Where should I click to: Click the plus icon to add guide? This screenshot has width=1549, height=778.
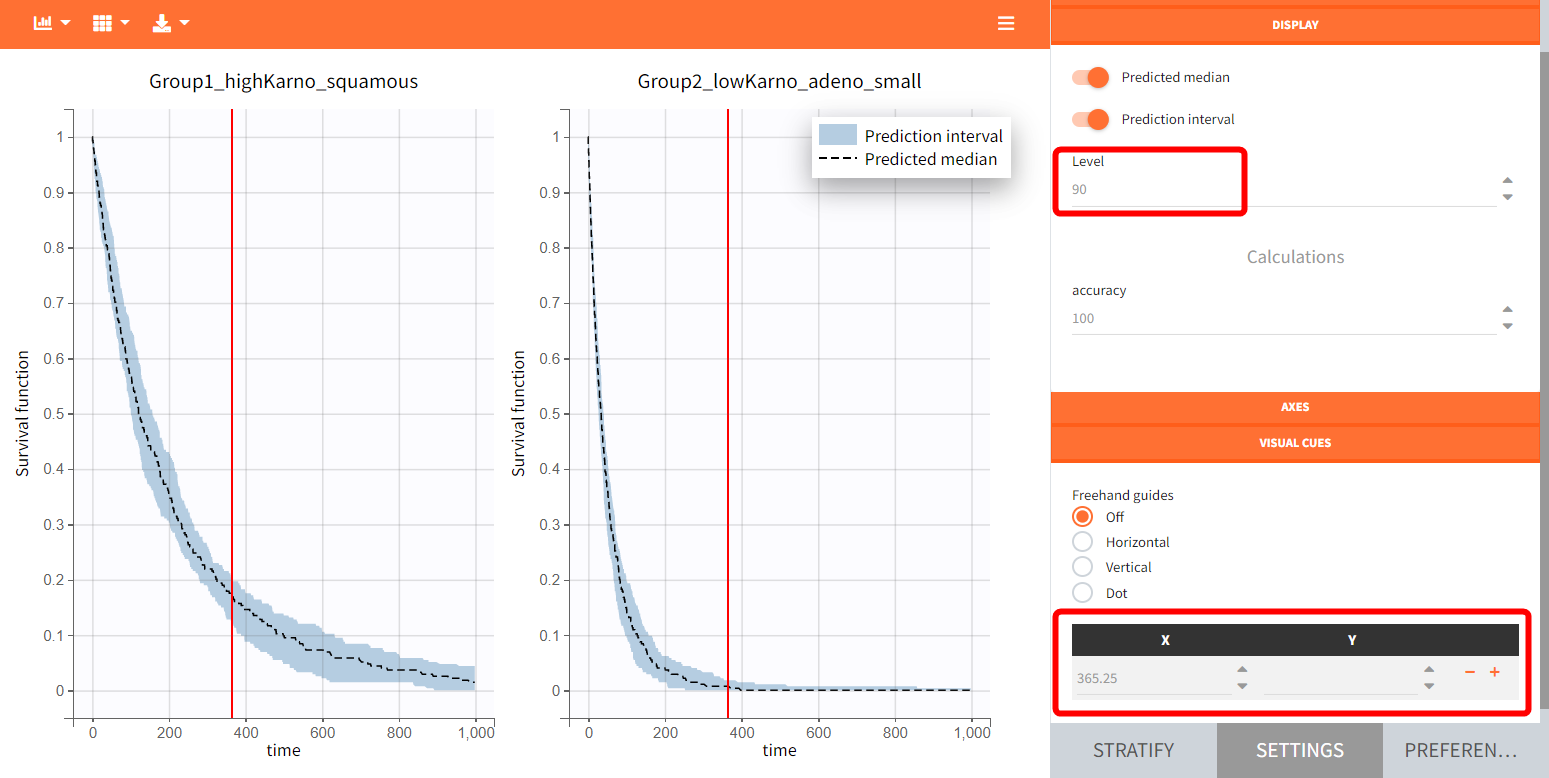(1495, 673)
